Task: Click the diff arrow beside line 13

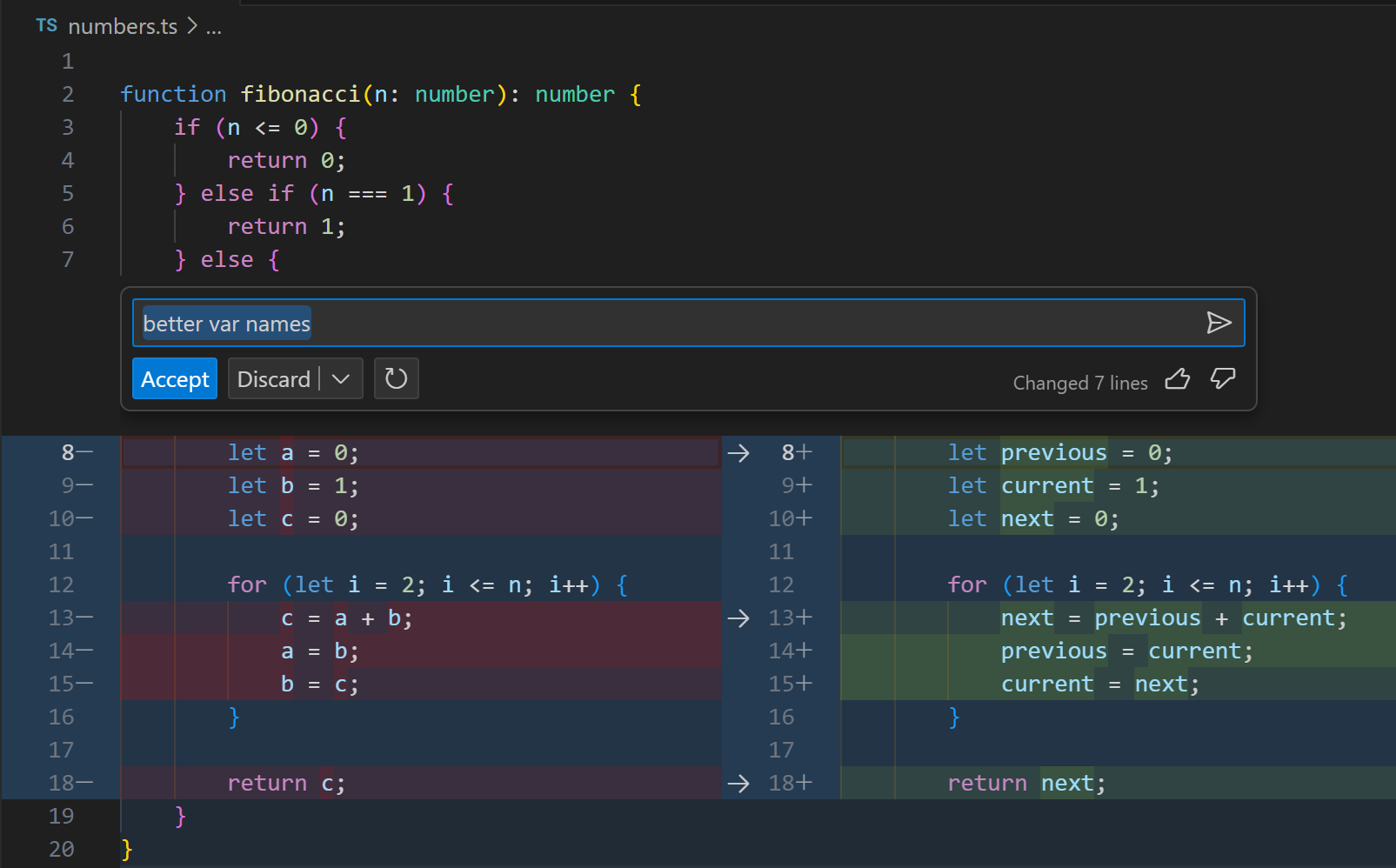Action: [738, 618]
